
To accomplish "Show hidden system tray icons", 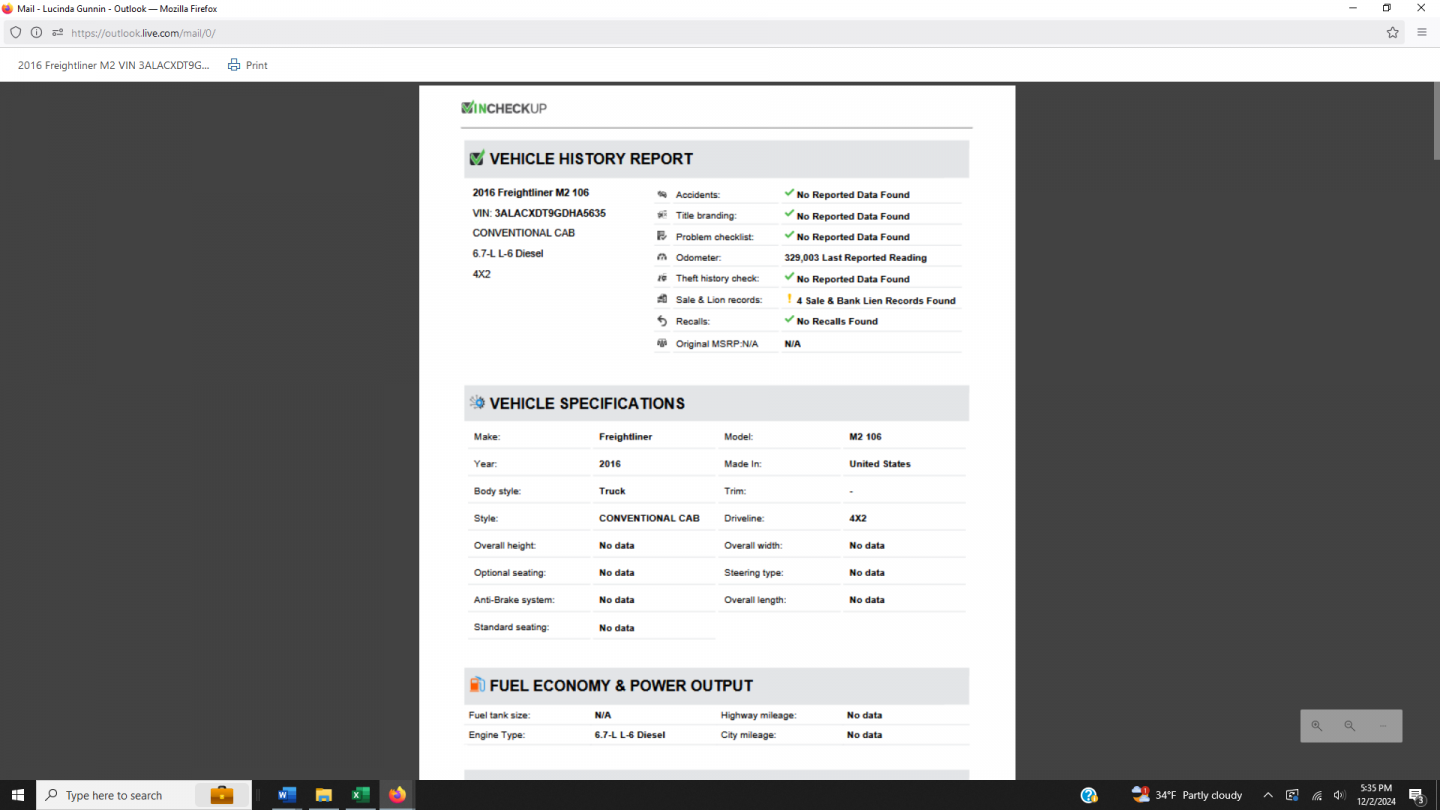I will coord(1268,795).
